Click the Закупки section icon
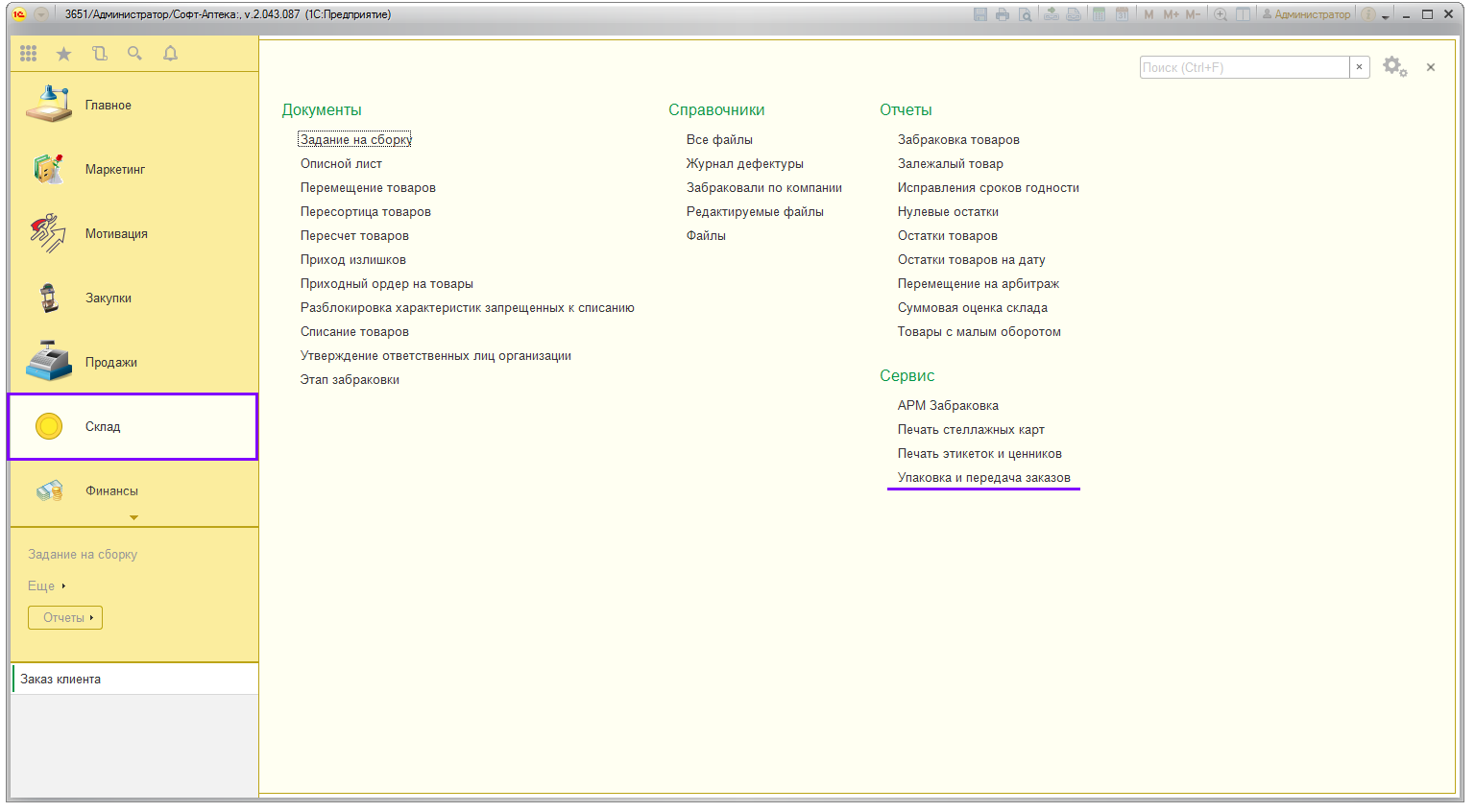 (x=48, y=299)
